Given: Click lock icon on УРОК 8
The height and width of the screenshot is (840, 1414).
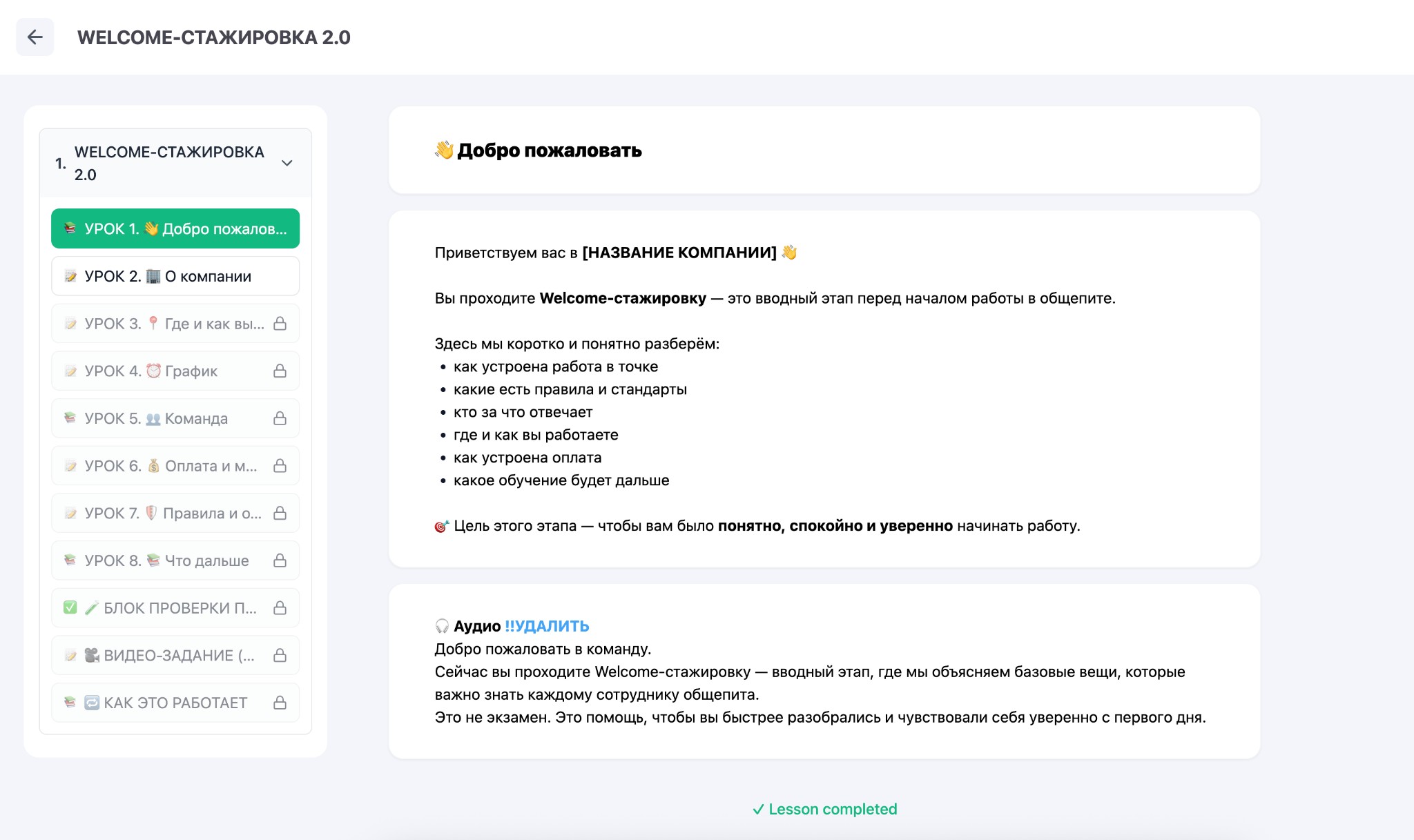Looking at the screenshot, I should click(280, 560).
